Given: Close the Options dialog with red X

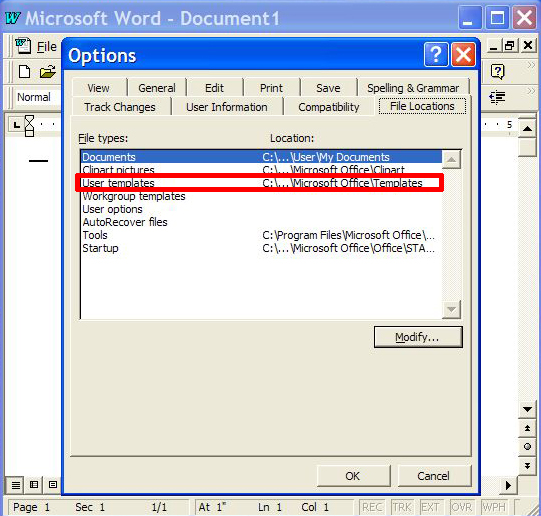Looking at the screenshot, I should pos(463,54).
